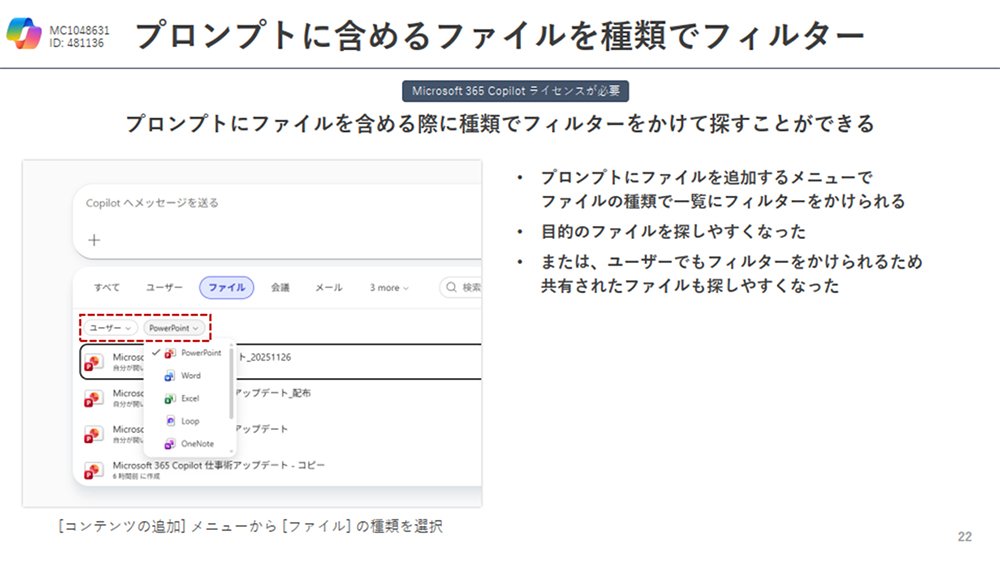Expand the 3 more tabs menu
The width and height of the screenshot is (1000, 563).
click(389, 288)
